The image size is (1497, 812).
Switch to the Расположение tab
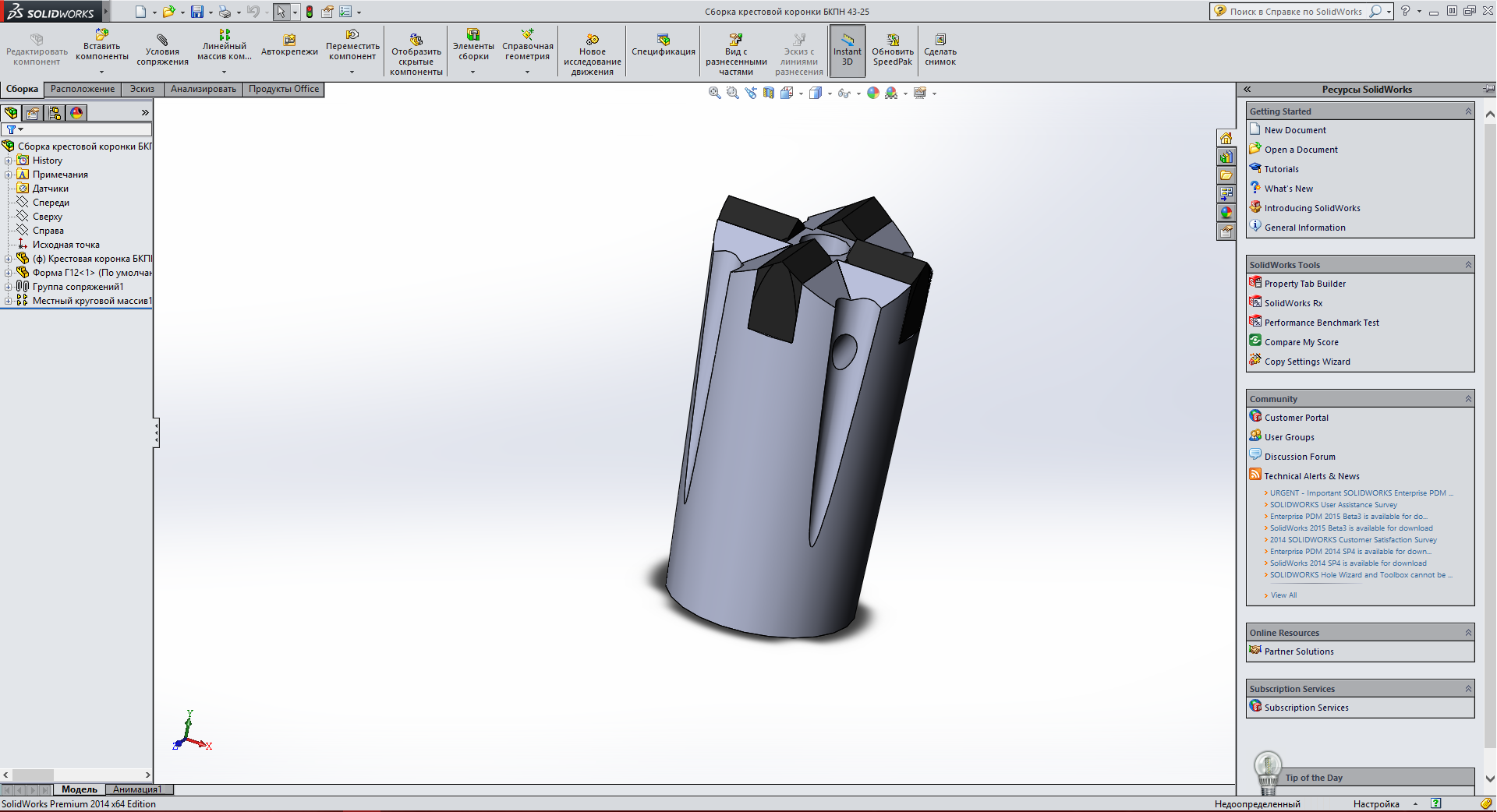tap(83, 89)
